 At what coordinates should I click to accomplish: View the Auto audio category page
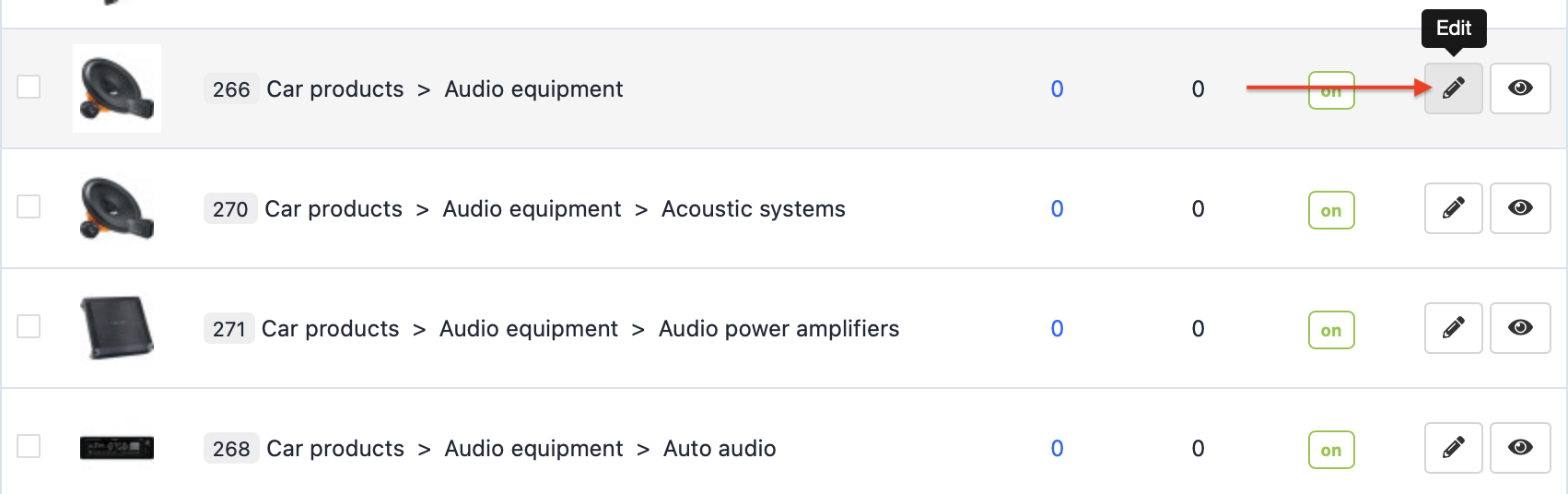[1520, 448]
